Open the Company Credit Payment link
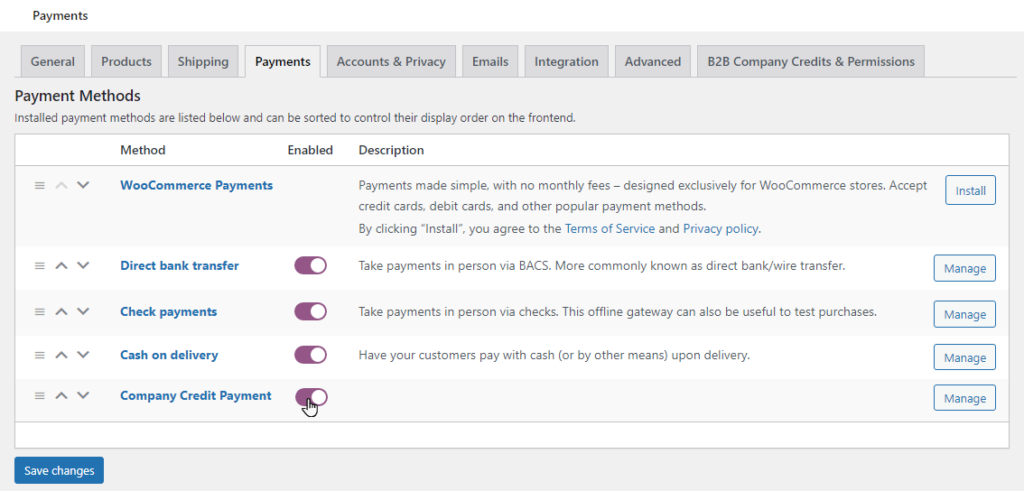 196,396
